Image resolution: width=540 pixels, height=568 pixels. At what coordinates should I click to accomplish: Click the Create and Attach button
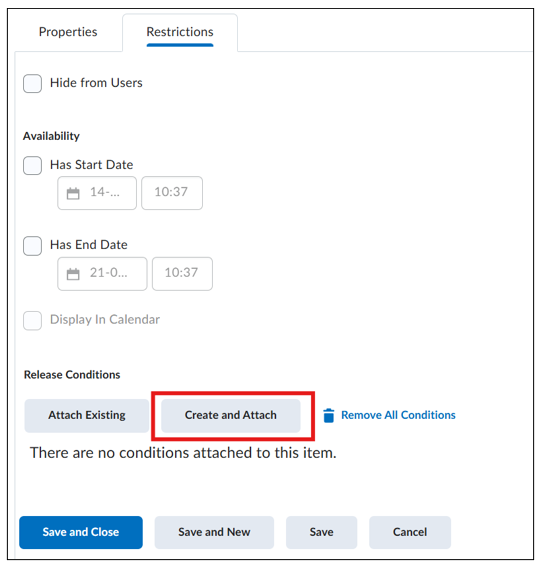coord(231,416)
